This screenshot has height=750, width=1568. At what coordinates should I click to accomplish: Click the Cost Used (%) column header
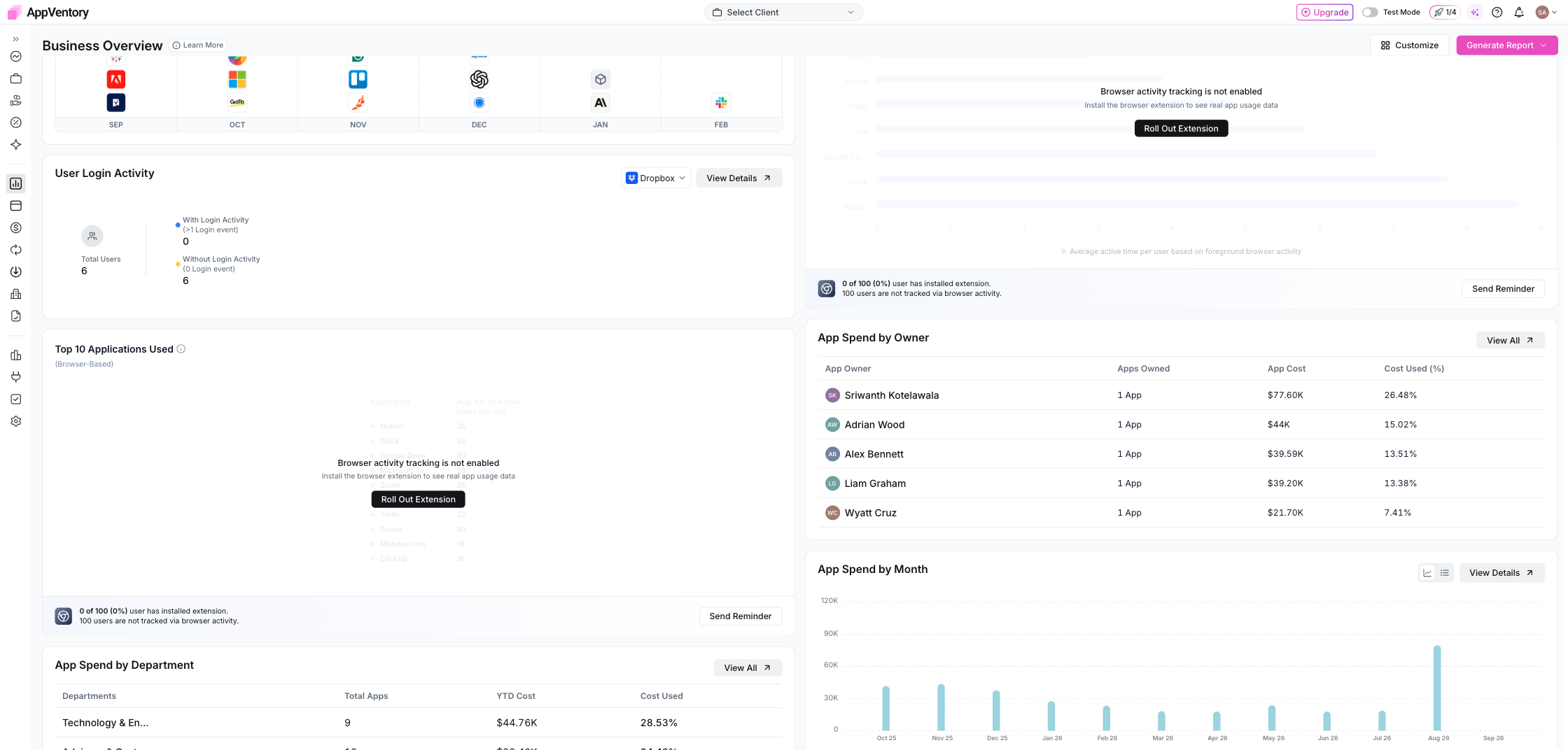pos(1414,369)
